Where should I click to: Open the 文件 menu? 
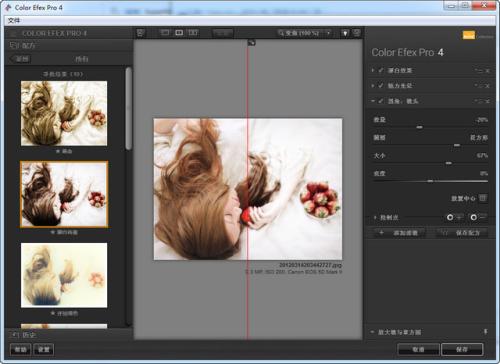(14, 21)
